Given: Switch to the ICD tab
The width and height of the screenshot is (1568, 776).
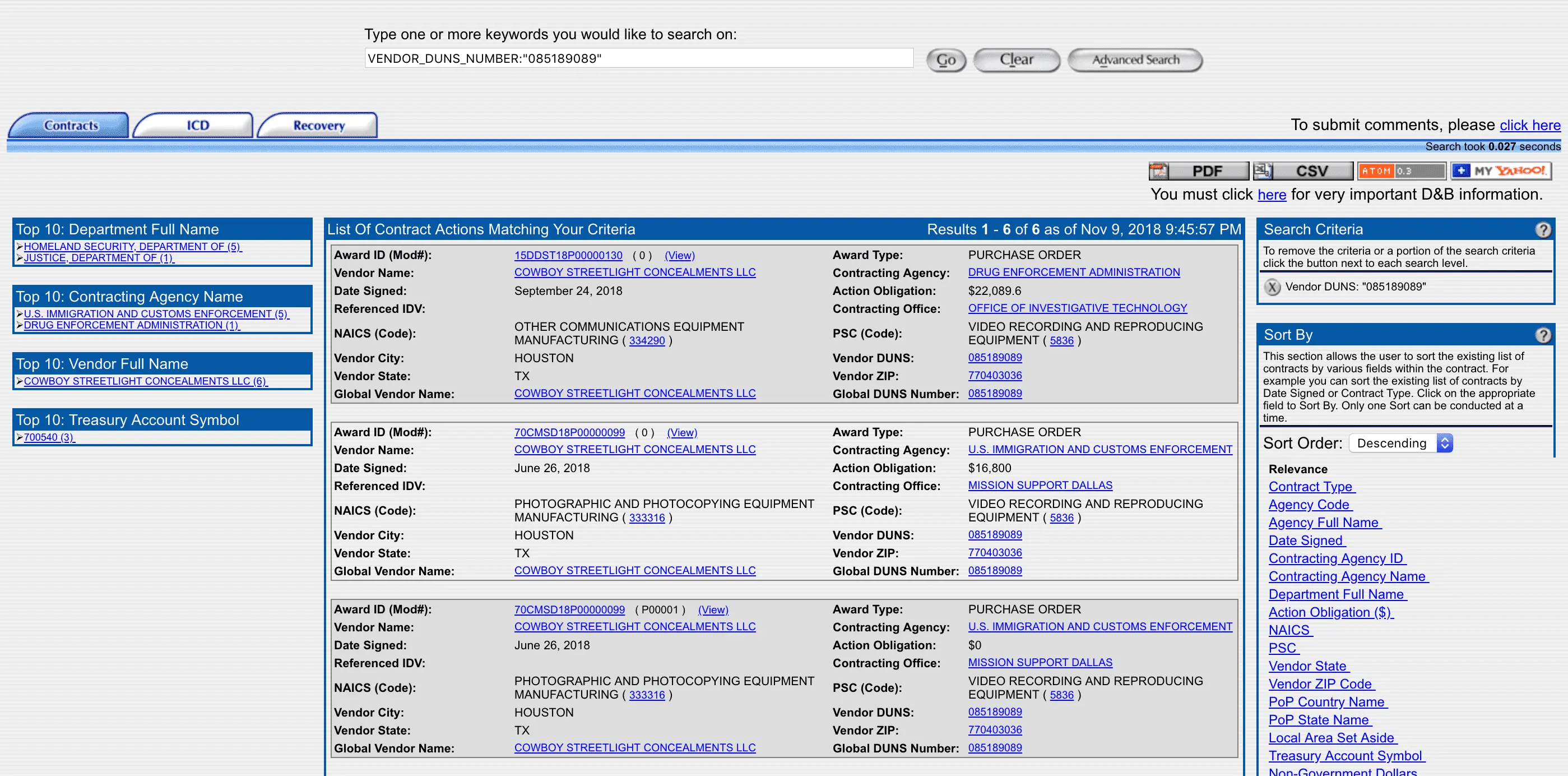Looking at the screenshot, I should pos(197,126).
